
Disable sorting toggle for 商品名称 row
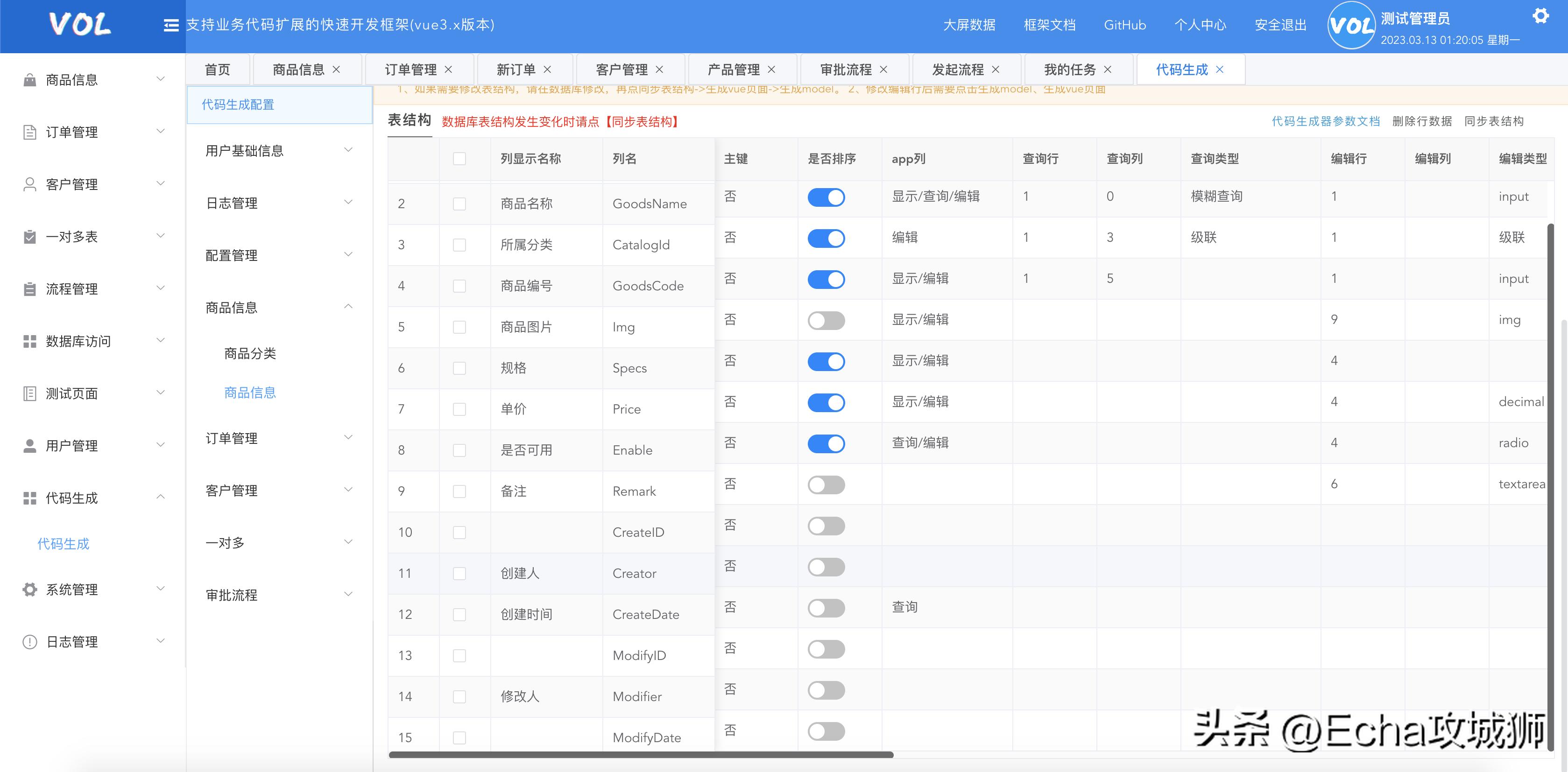pyautogui.click(x=826, y=197)
